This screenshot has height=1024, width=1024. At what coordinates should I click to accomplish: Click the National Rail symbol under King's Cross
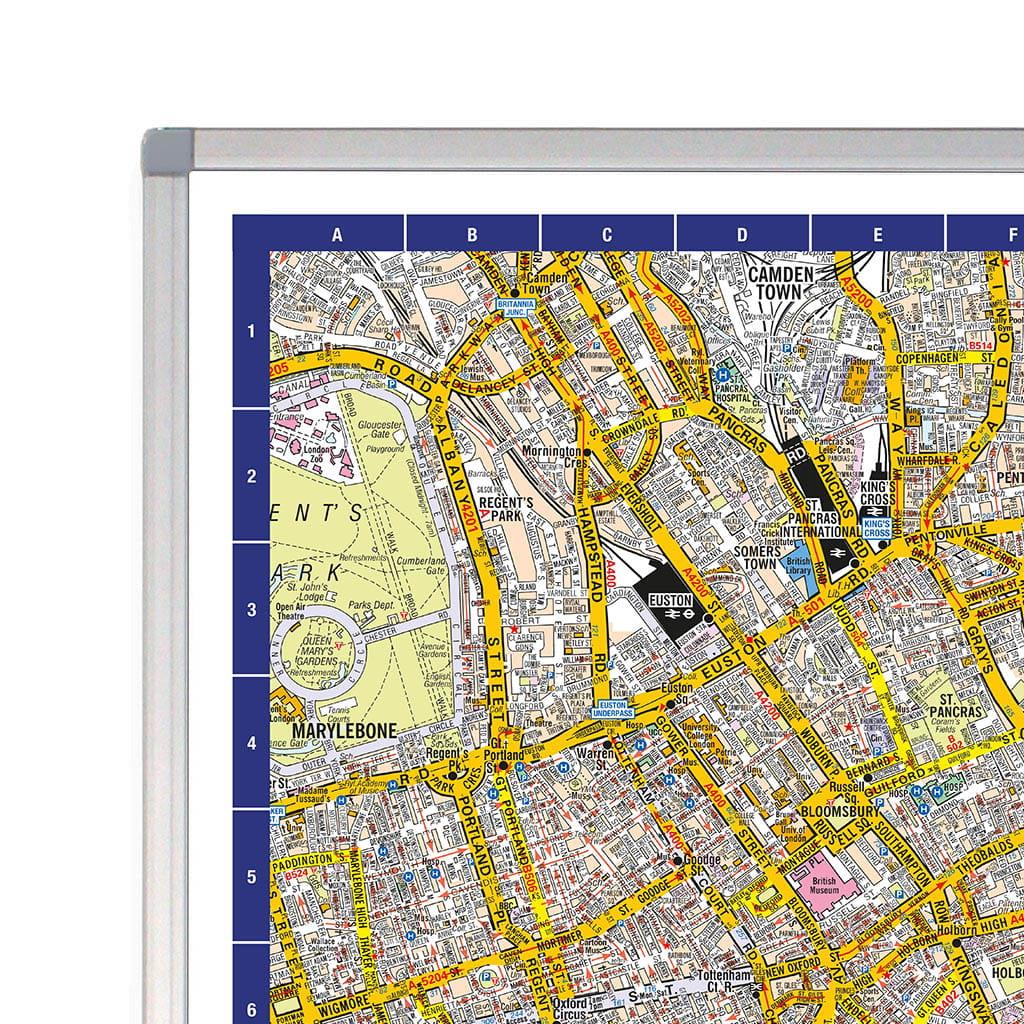pos(876,513)
